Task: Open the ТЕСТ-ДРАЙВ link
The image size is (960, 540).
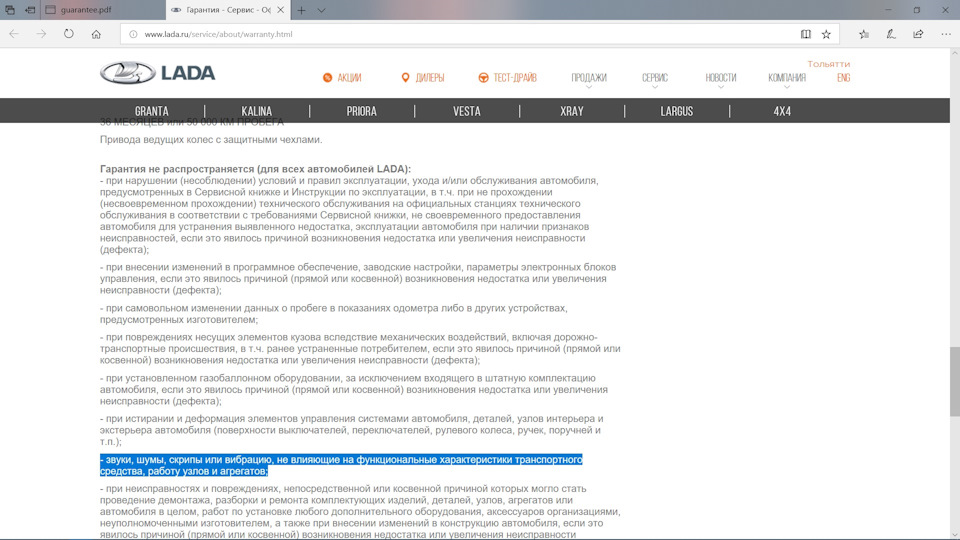Action: click(510, 78)
